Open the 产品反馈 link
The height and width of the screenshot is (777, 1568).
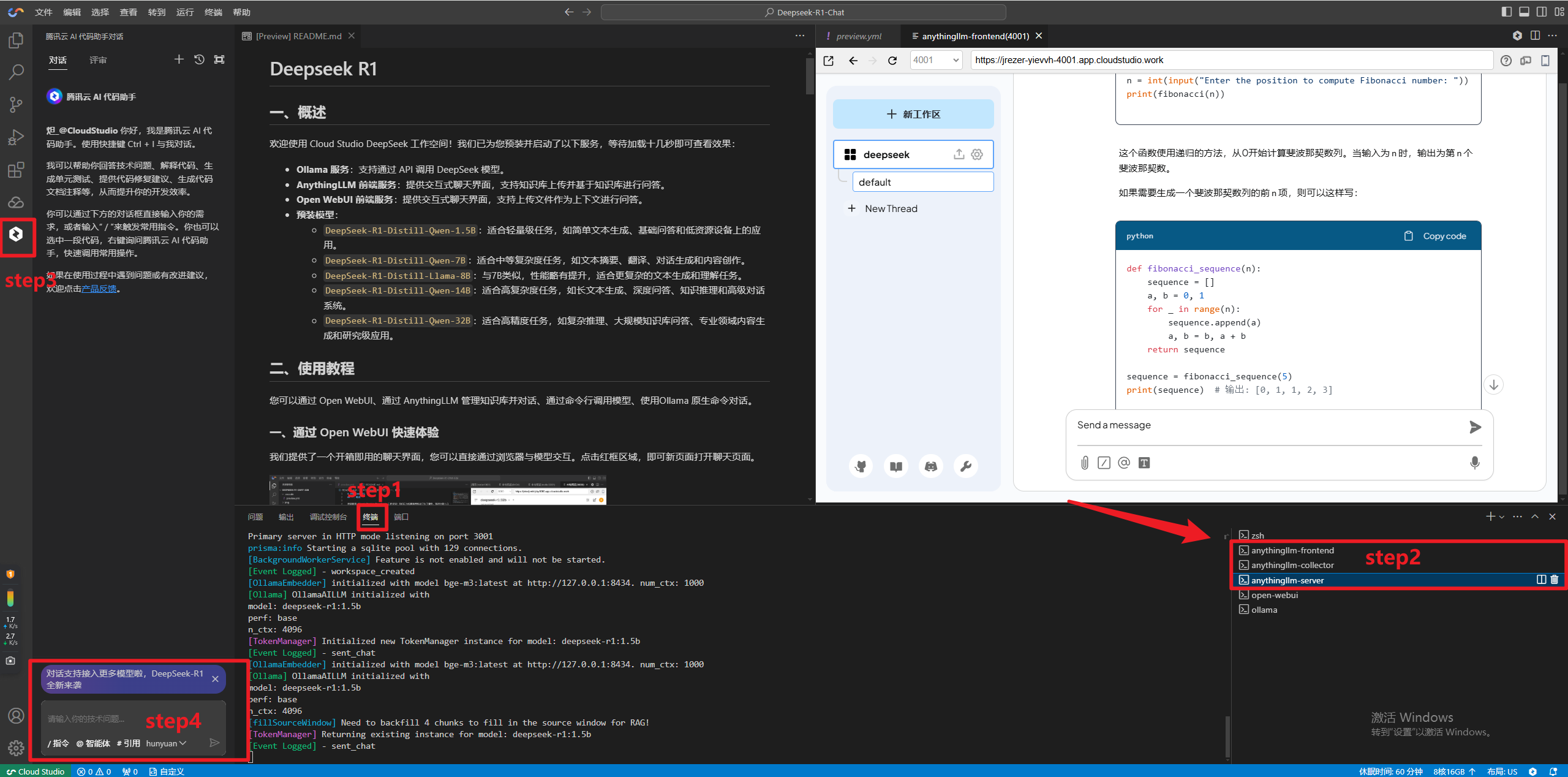99,289
